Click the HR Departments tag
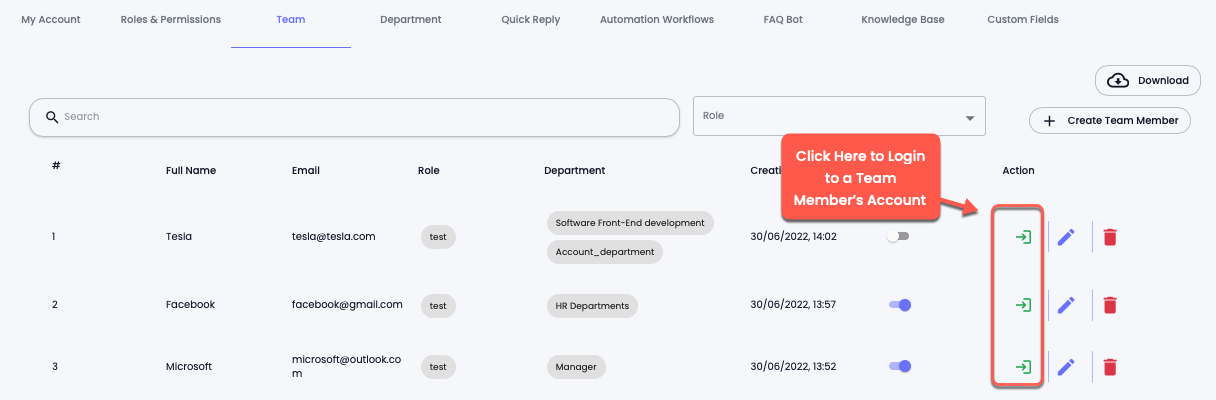Image resolution: width=1216 pixels, height=400 pixels. pyautogui.click(x=592, y=306)
